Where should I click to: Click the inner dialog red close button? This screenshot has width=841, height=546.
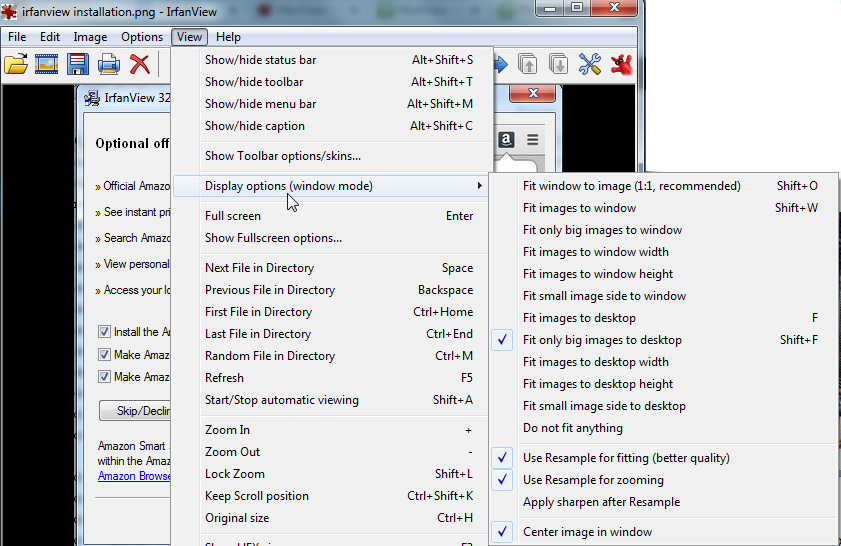(533, 93)
